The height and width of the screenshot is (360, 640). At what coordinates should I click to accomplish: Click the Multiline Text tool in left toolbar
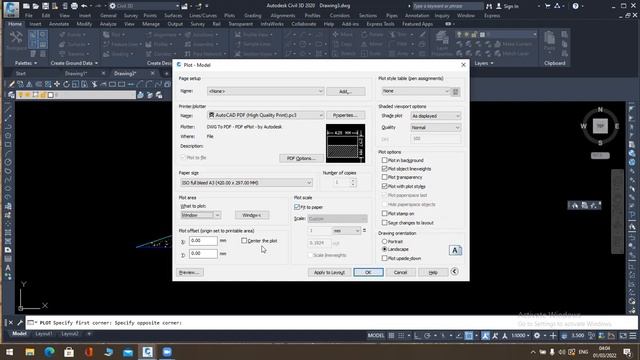8,268
